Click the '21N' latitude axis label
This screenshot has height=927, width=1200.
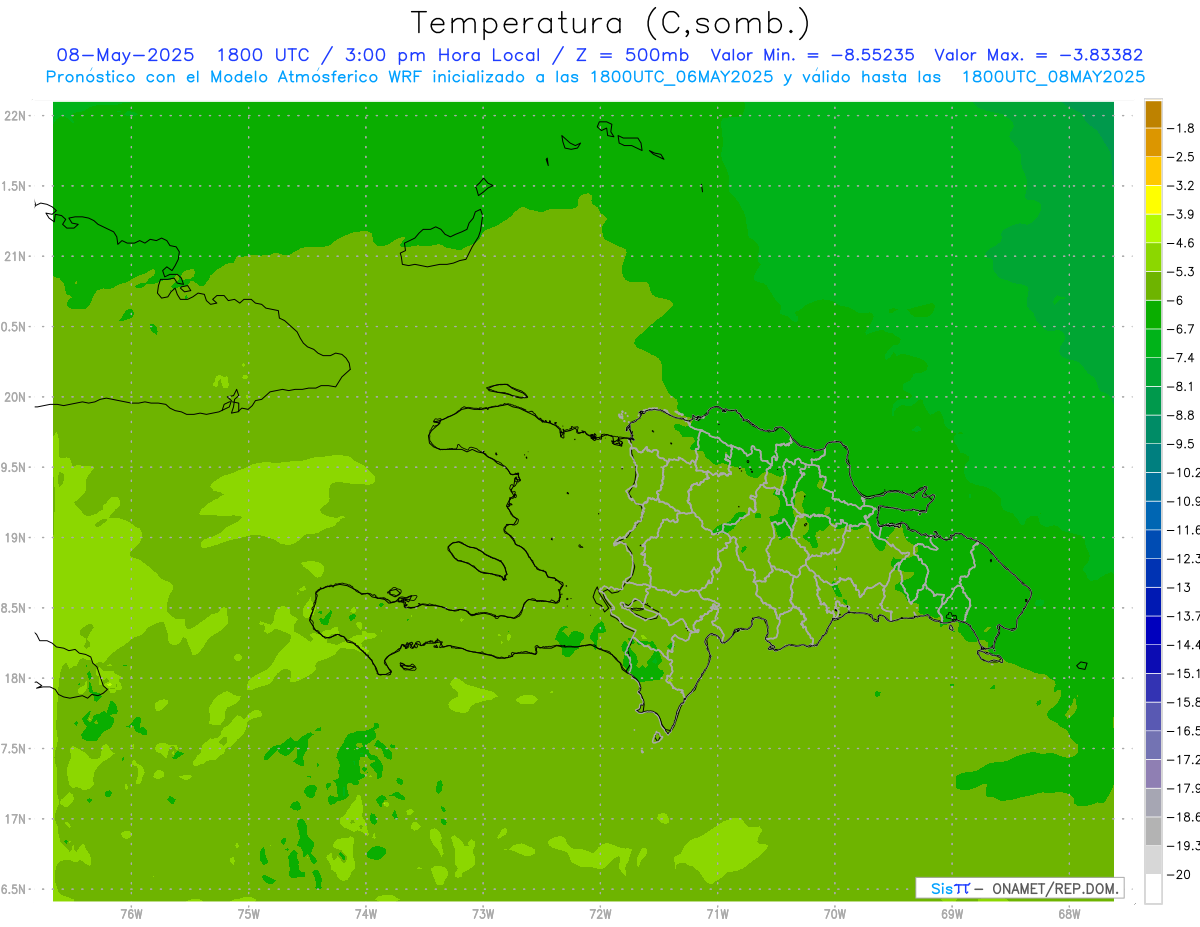pos(15,256)
